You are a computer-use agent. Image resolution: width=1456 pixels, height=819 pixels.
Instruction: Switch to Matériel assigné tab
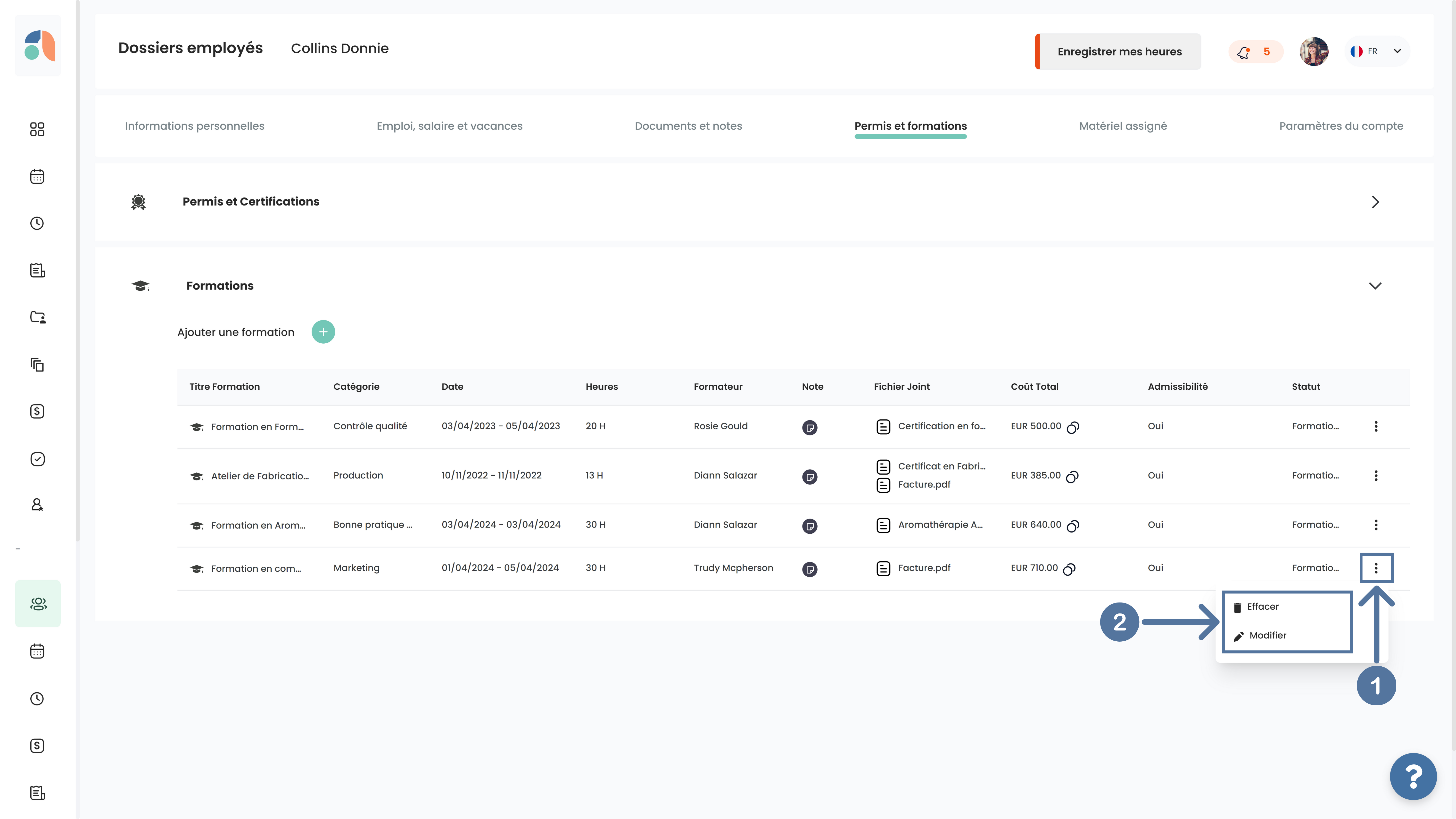point(1123,126)
